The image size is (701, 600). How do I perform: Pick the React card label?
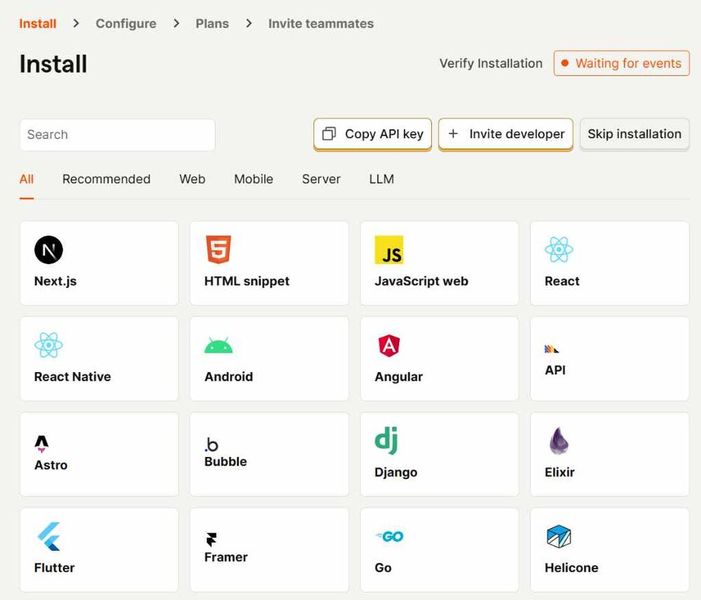562,281
